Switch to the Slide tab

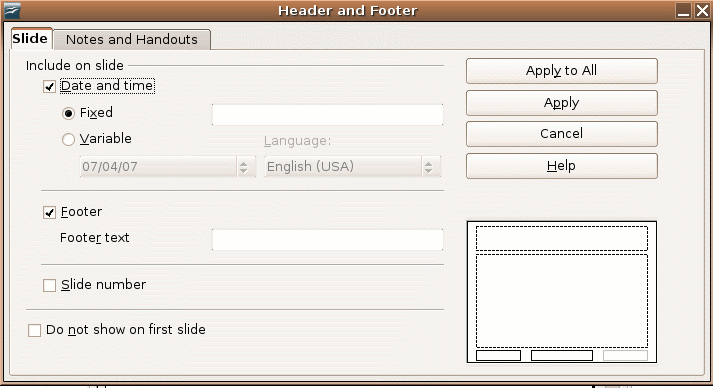tap(30, 39)
